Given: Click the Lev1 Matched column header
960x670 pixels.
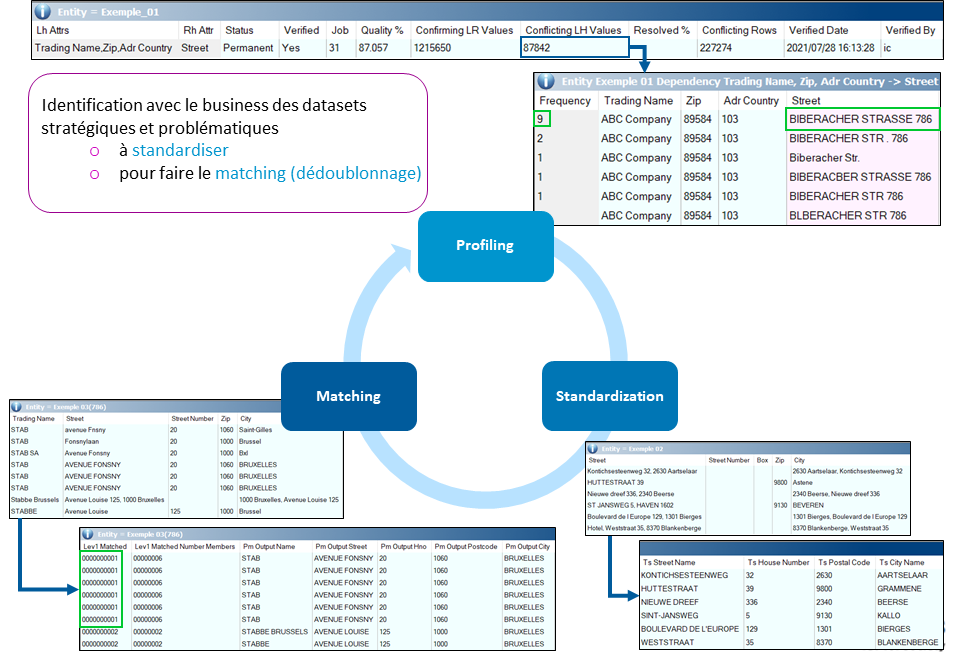Looking at the screenshot, I should point(103,548).
